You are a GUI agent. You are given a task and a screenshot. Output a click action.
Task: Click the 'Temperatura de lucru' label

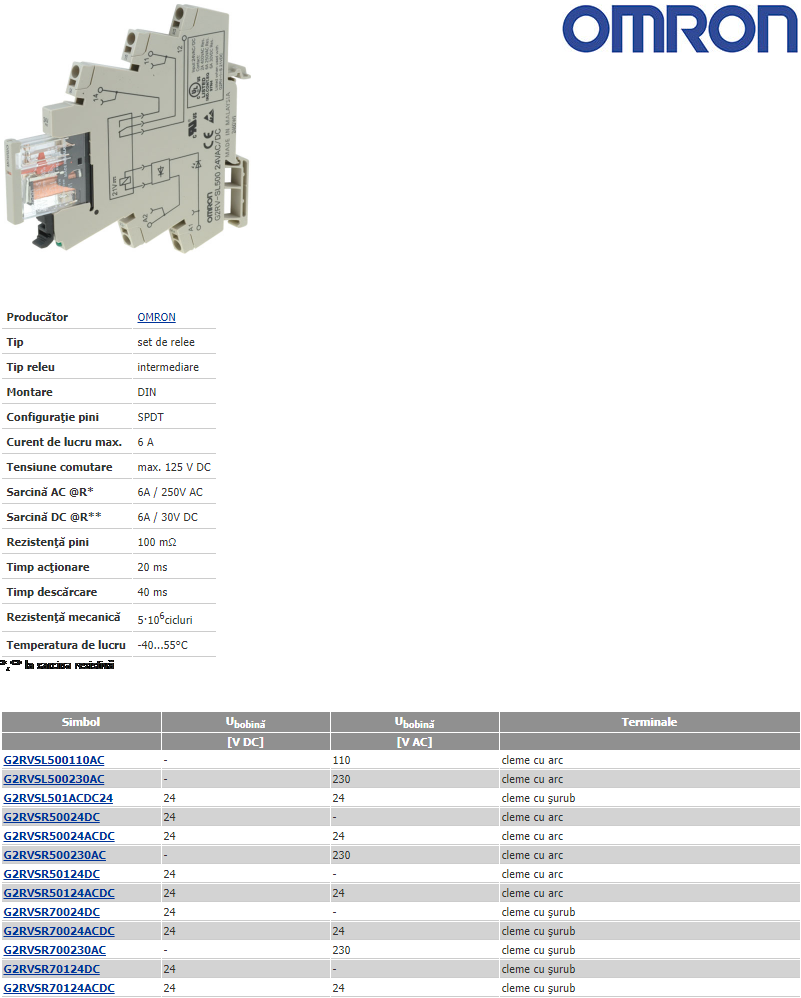pyautogui.click(x=66, y=645)
